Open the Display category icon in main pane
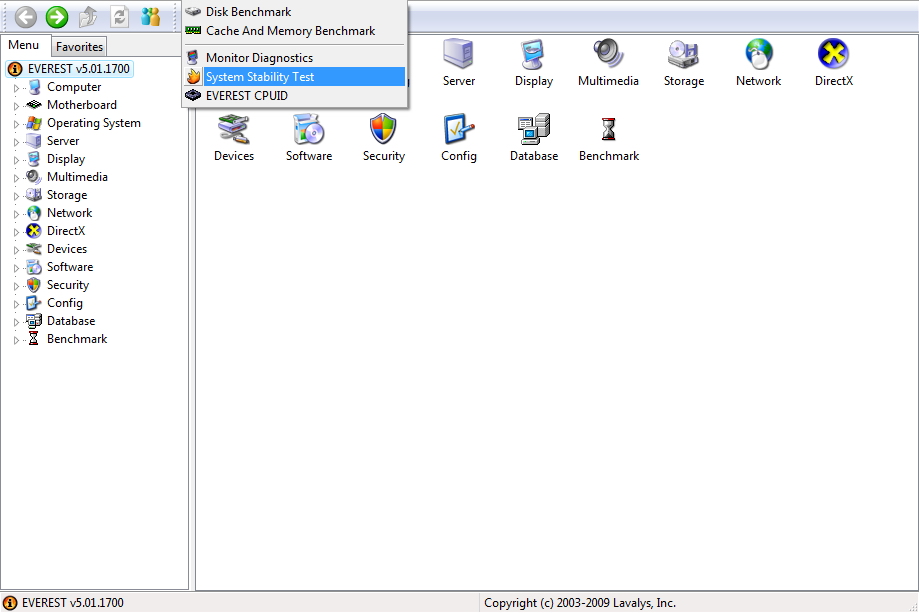This screenshot has width=919, height=613. click(x=533, y=55)
